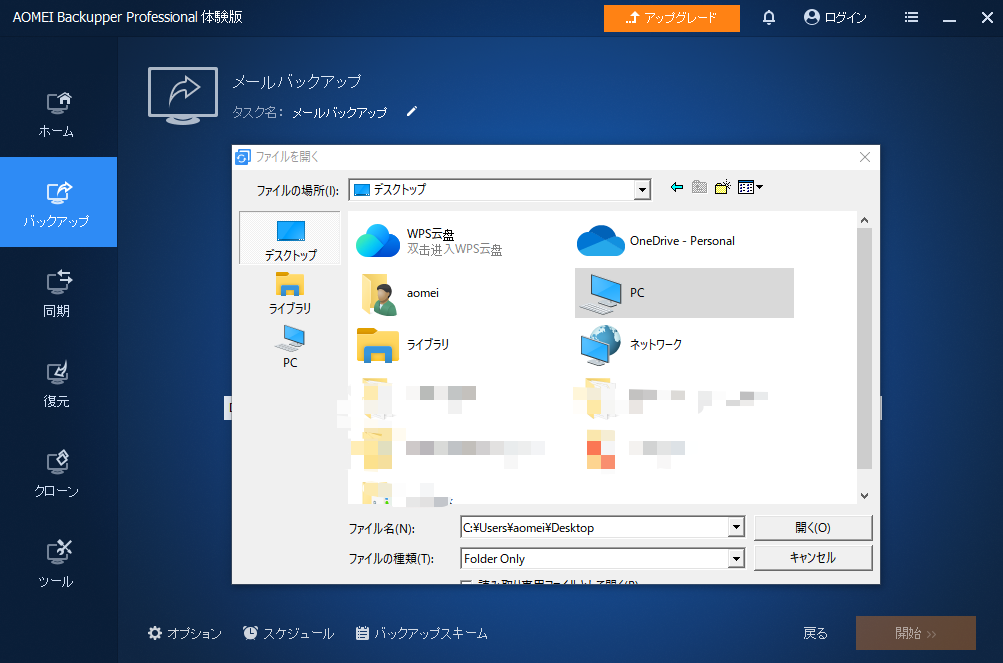
Task: Click the file name input field
Action: click(594, 527)
